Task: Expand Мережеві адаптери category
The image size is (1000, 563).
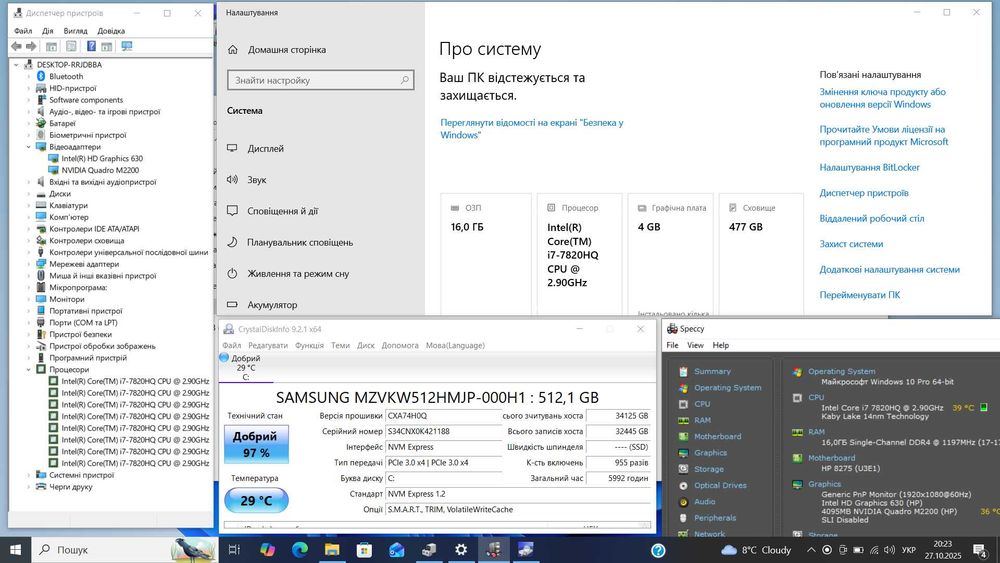Action: pos(29,264)
